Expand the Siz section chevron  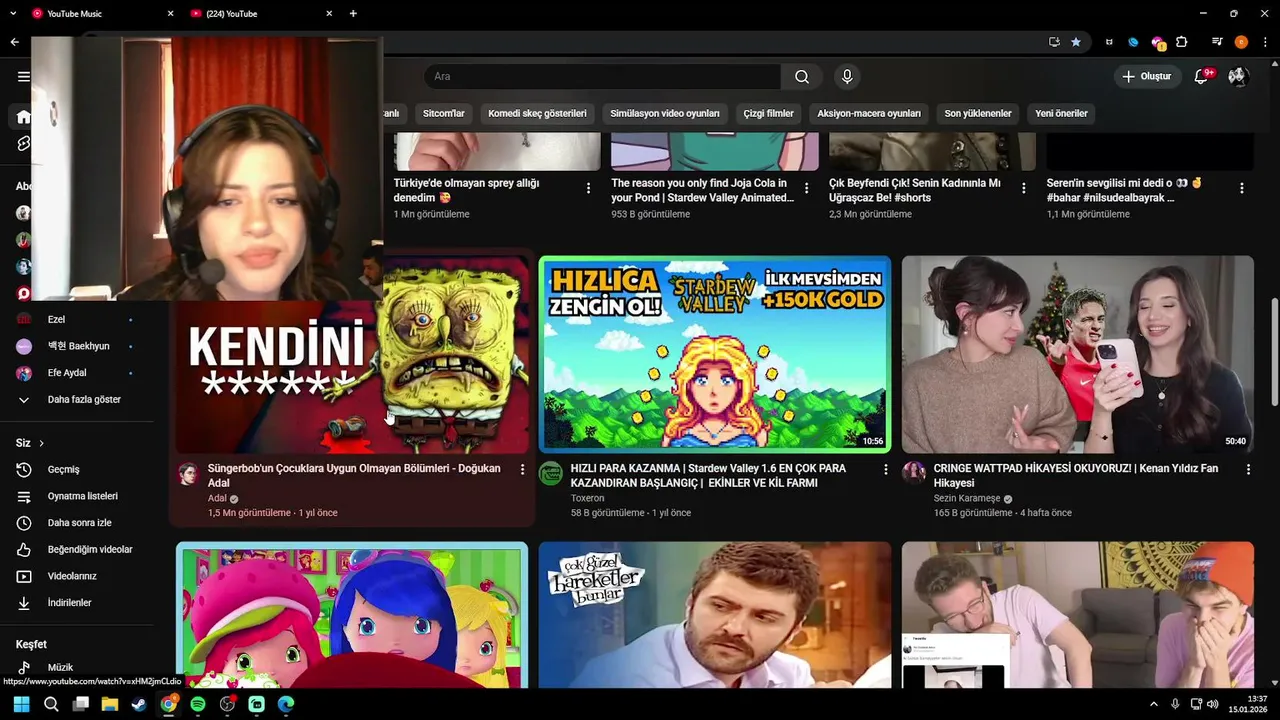pyautogui.click(x=41, y=443)
